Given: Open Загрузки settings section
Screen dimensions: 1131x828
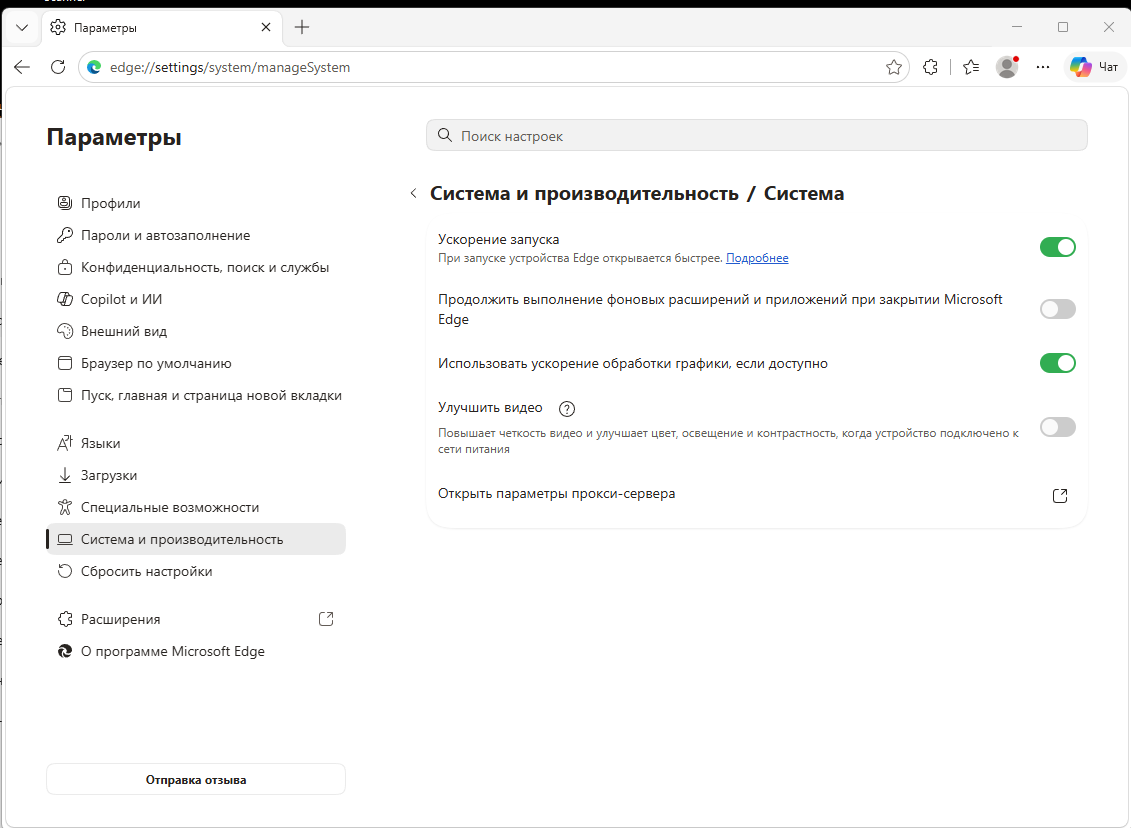Looking at the screenshot, I should click(196, 475).
